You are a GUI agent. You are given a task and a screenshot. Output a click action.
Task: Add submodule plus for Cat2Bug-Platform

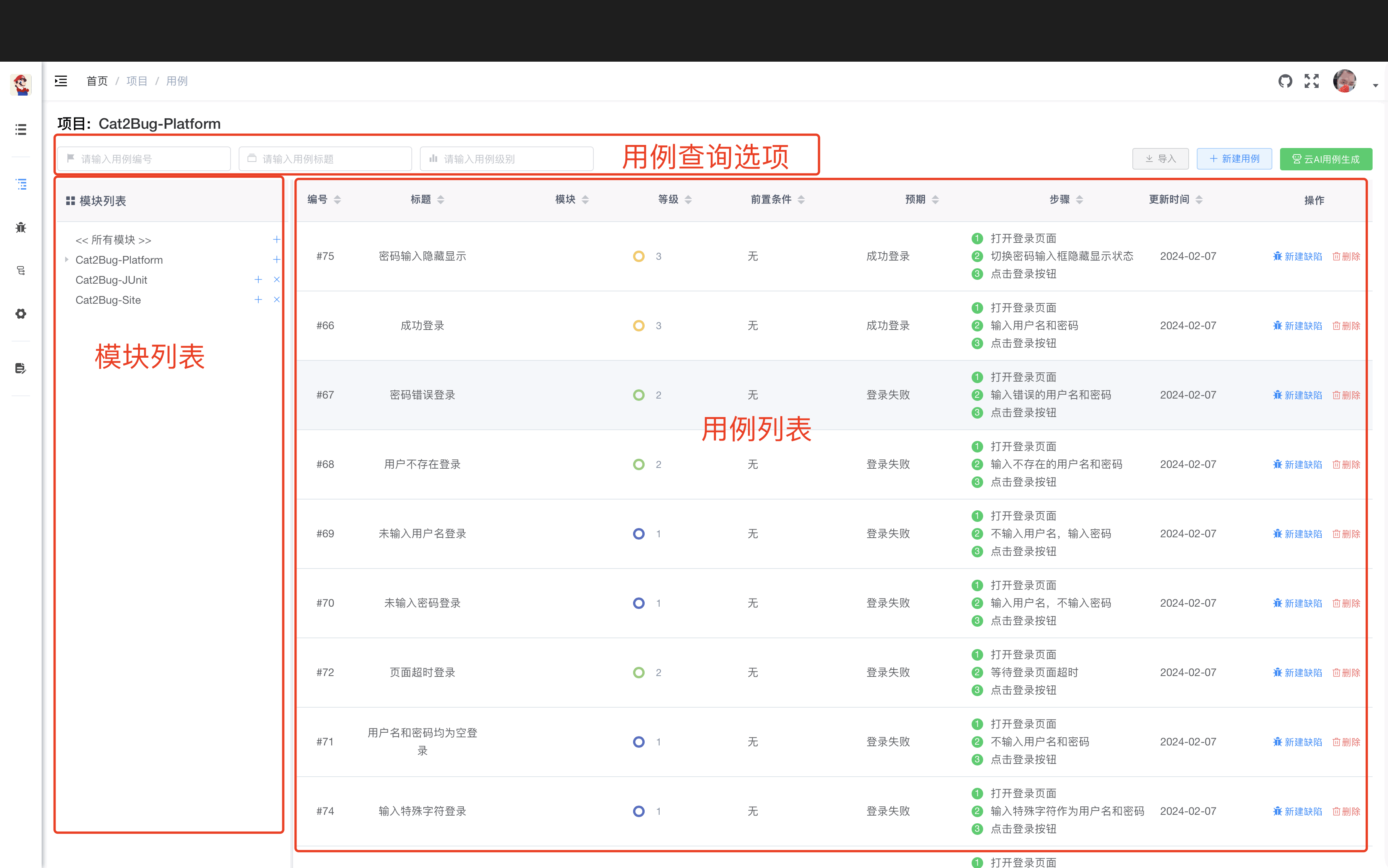(276, 259)
